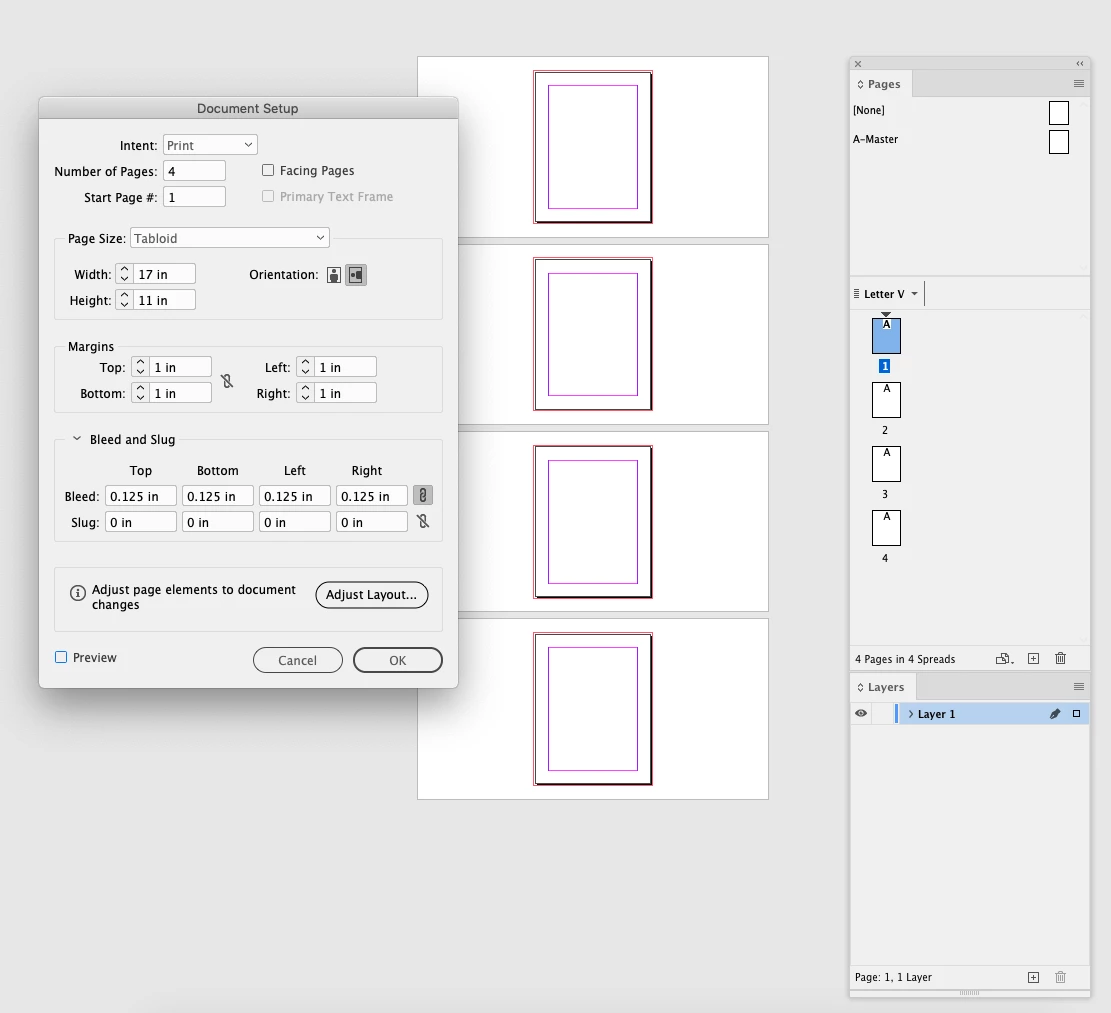The width and height of the screenshot is (1111, 1013).
Task: Open Pages panel flyout menu
Action: (1078, 84)
